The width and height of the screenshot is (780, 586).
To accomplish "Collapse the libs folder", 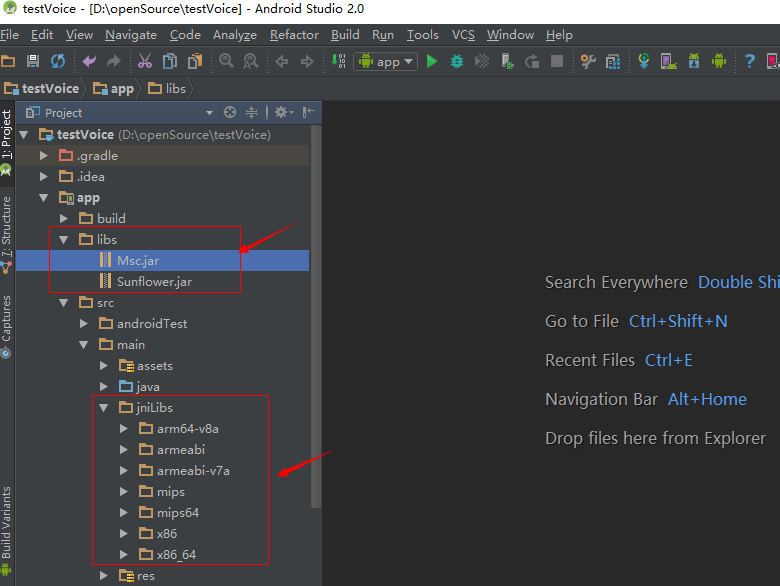I will point(64,240).
